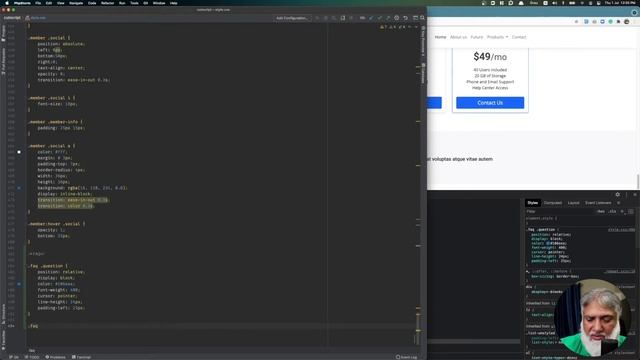Click the Git push arrow icon

tap(388, 18)
